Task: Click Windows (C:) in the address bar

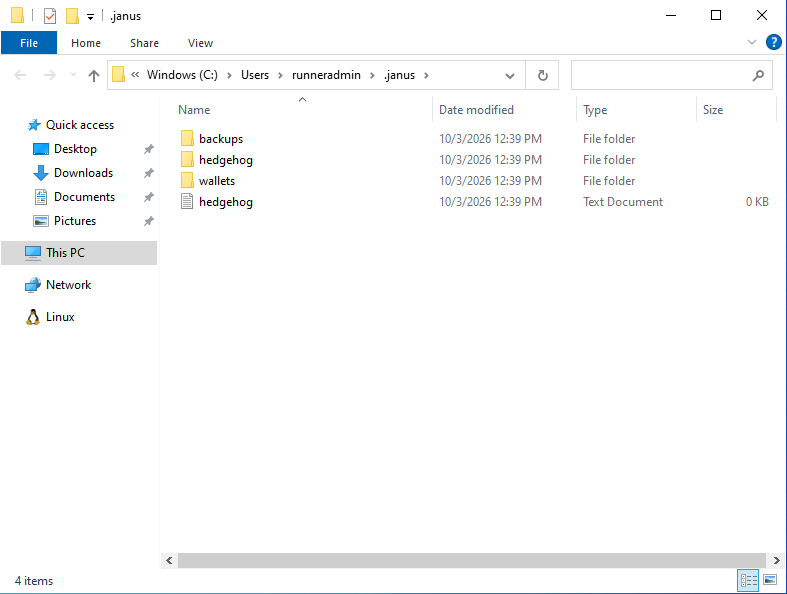Action: (182, 75)
